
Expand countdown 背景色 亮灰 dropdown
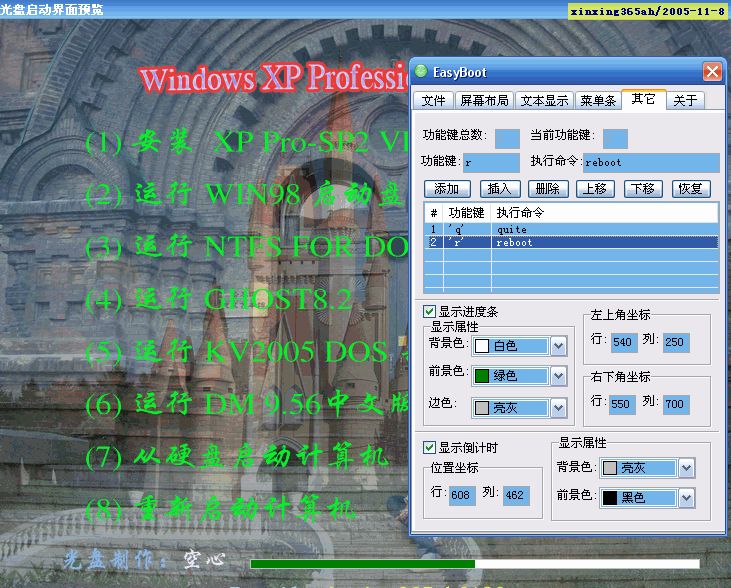(x=686, y=468)
